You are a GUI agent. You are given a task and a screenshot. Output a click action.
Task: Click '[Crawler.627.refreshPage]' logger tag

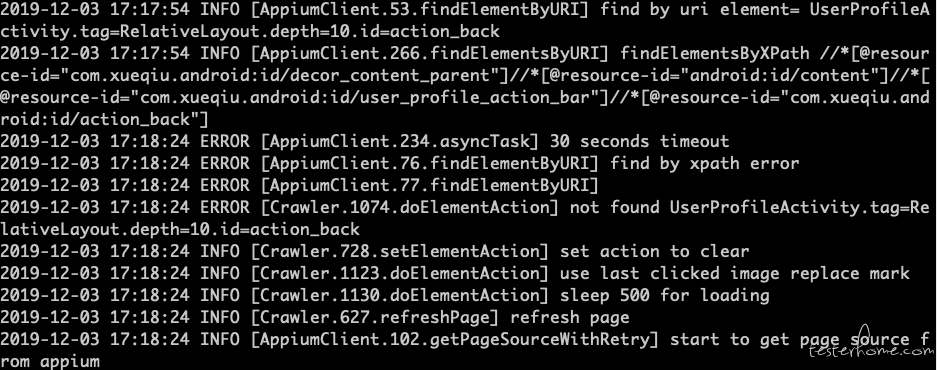point(375,317)
